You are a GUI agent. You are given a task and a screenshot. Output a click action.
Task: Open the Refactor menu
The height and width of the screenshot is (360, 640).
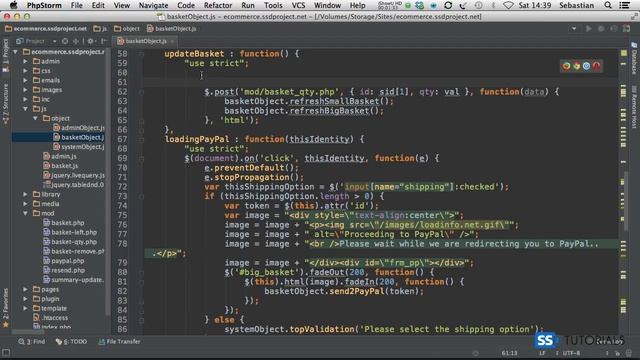pyautogui.click(x=218, y=5)
